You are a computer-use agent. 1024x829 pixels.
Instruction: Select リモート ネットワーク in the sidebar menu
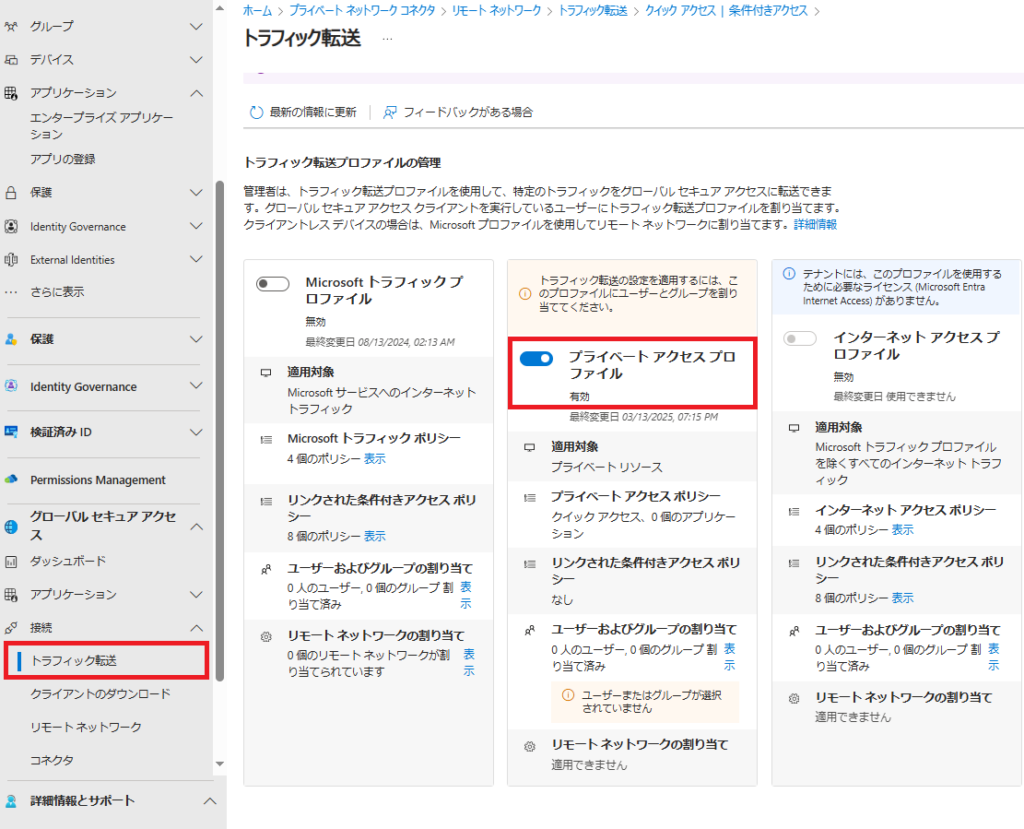[86, 727]
